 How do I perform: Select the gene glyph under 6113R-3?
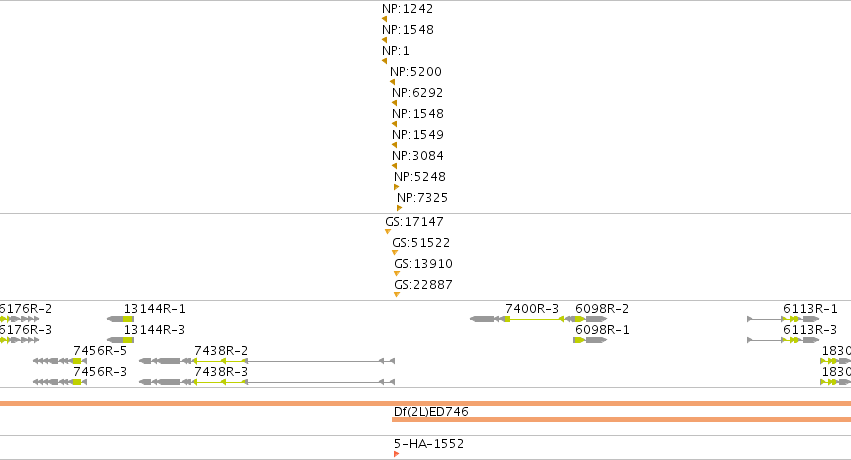(783, 340)
